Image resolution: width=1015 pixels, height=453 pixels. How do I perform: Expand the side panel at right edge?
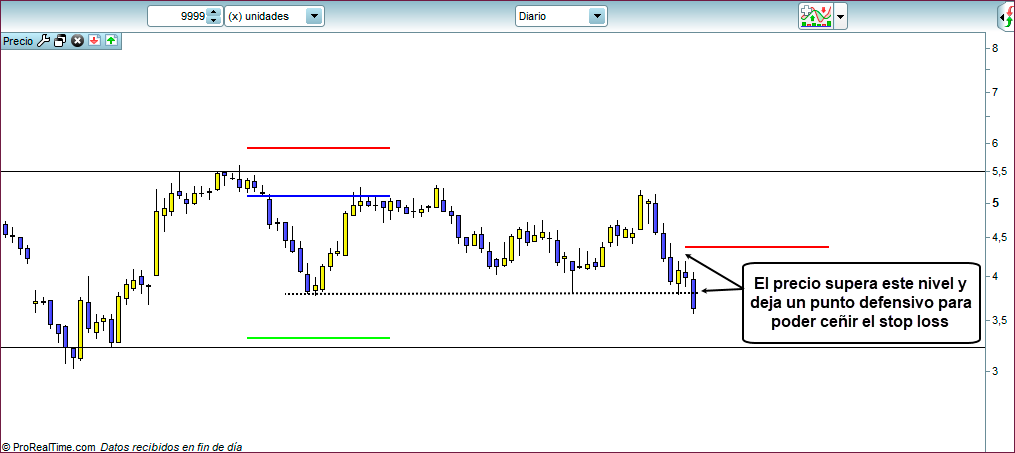point(1005,17)
